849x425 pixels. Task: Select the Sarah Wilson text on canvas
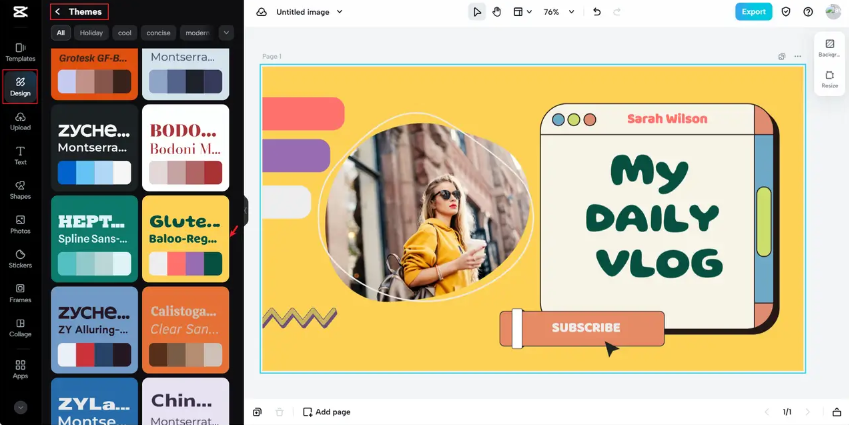click(x=667, y=119)
